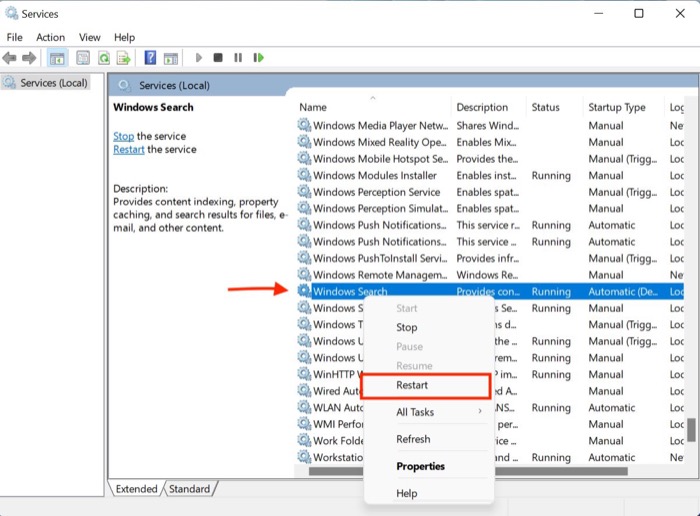Click the vertical scrollbar thumb in services list

point(690,430)
